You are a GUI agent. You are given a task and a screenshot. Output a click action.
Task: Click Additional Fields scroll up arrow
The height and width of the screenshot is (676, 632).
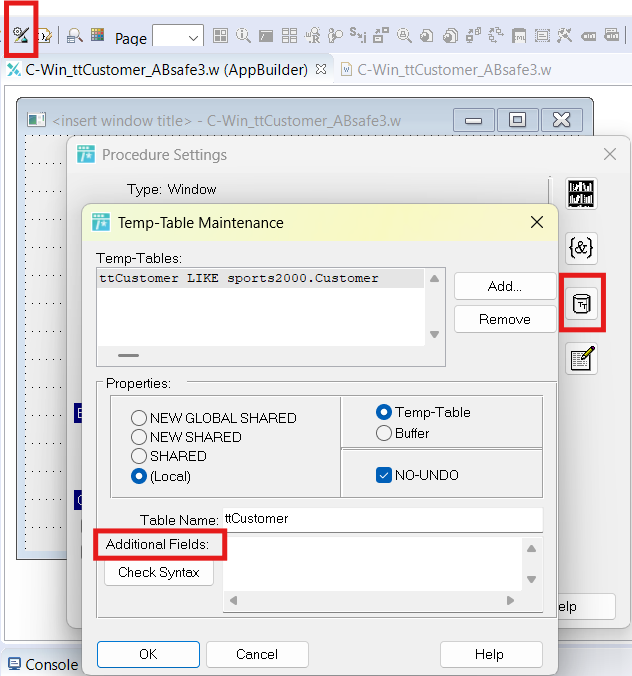532,549
